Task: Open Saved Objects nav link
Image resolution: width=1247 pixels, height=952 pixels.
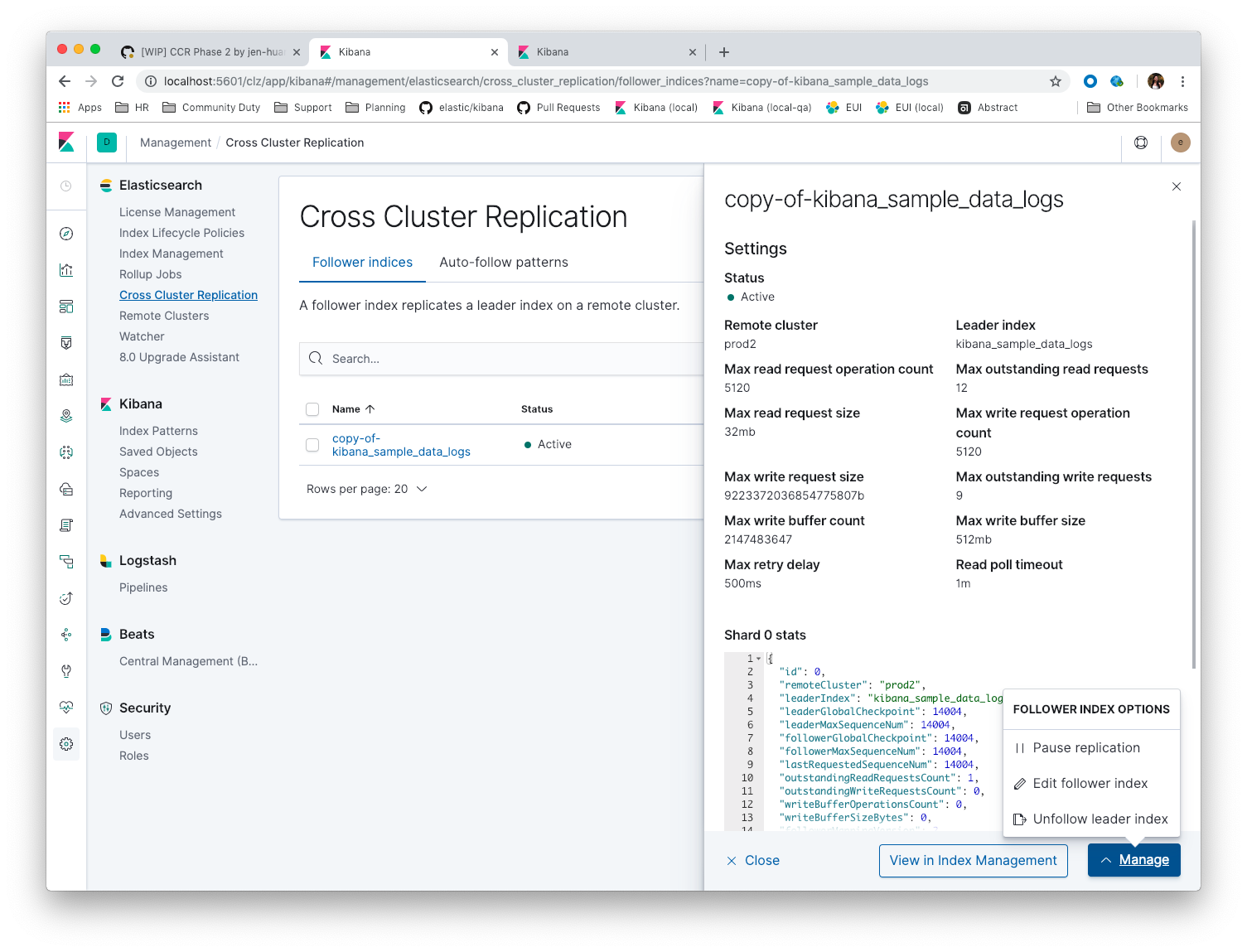Action: pos(158,452)
